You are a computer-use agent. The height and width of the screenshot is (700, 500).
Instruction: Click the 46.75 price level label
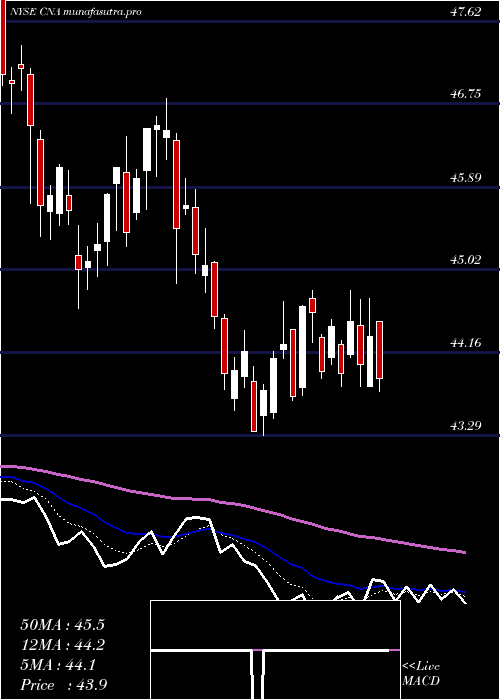coord(465,94)
